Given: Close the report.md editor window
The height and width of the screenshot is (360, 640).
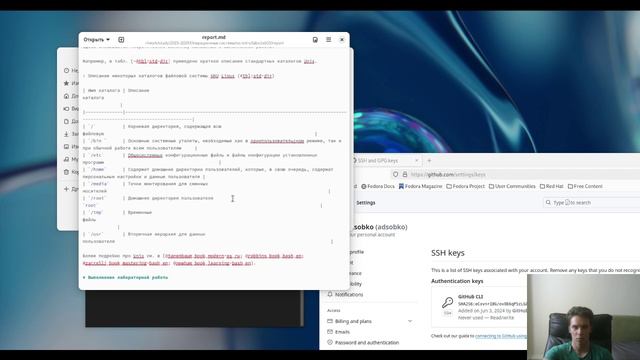Looking at the screenshot, I should coord(342,40).
